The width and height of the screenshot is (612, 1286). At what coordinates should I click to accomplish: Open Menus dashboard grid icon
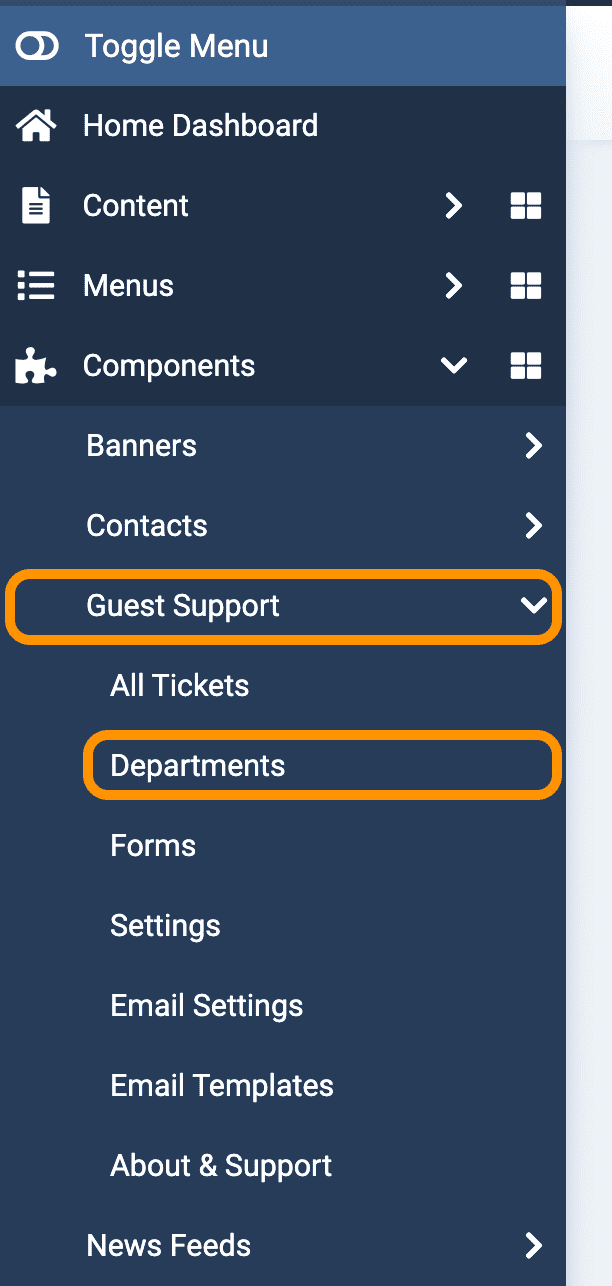pyautogui.click(x=526, y=286)
